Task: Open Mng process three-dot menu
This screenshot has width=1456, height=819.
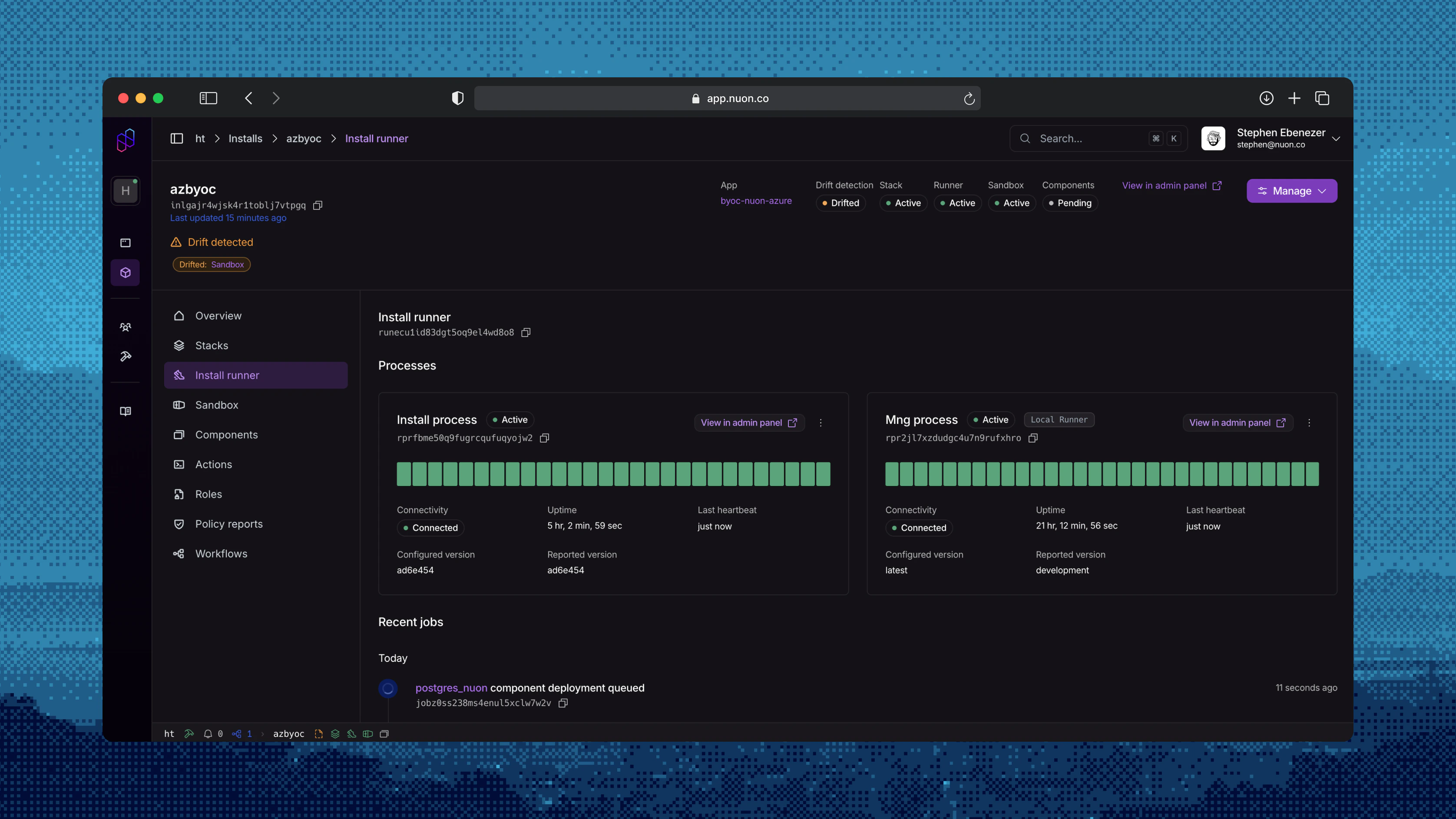Action: [x=1309, y=423]
